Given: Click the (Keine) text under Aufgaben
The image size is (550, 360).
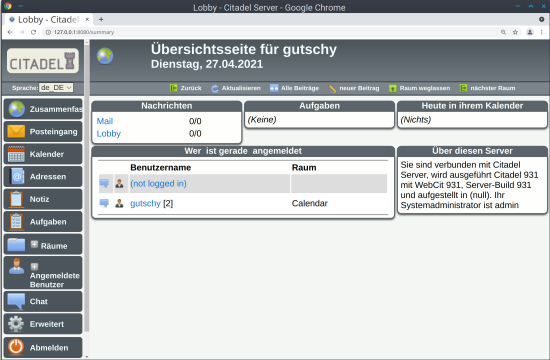Looking at the screenshot, I should (x=262, y=120).
